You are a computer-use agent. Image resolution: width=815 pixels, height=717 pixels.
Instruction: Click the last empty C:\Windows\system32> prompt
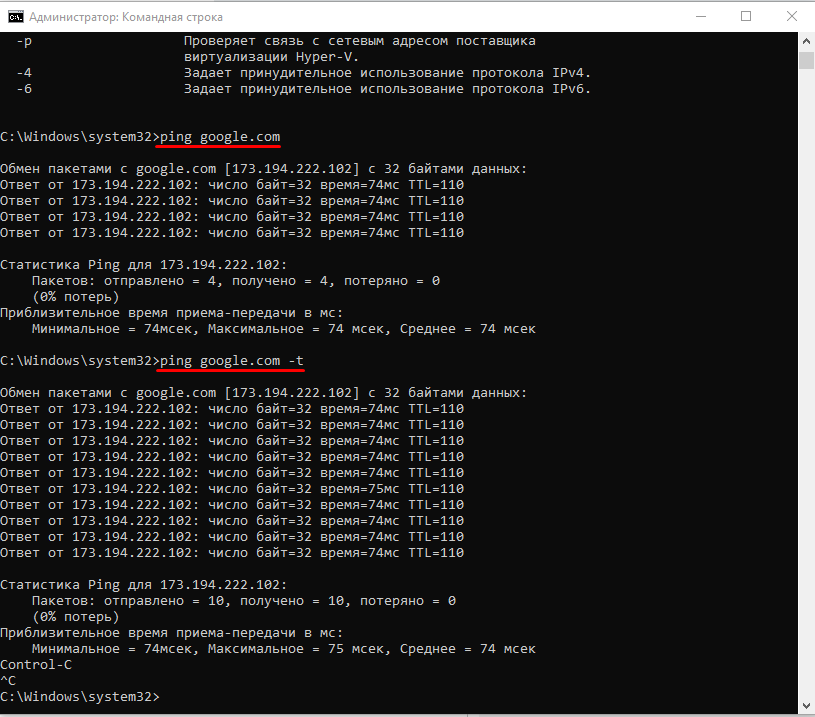coord(79,696)
